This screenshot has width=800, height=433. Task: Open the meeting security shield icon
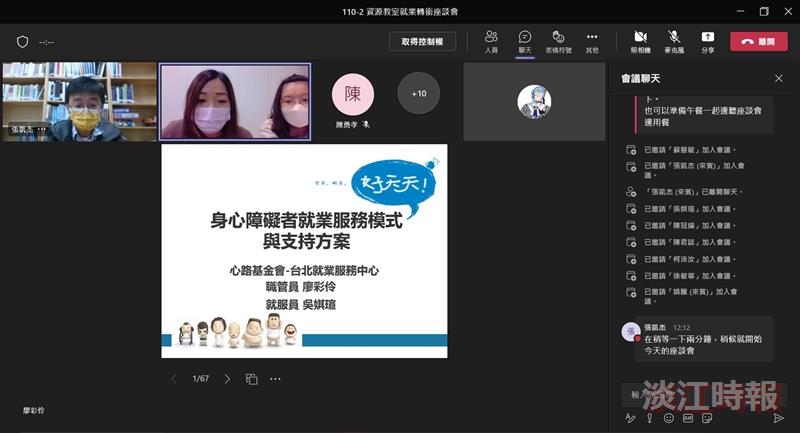pos(22,42)
